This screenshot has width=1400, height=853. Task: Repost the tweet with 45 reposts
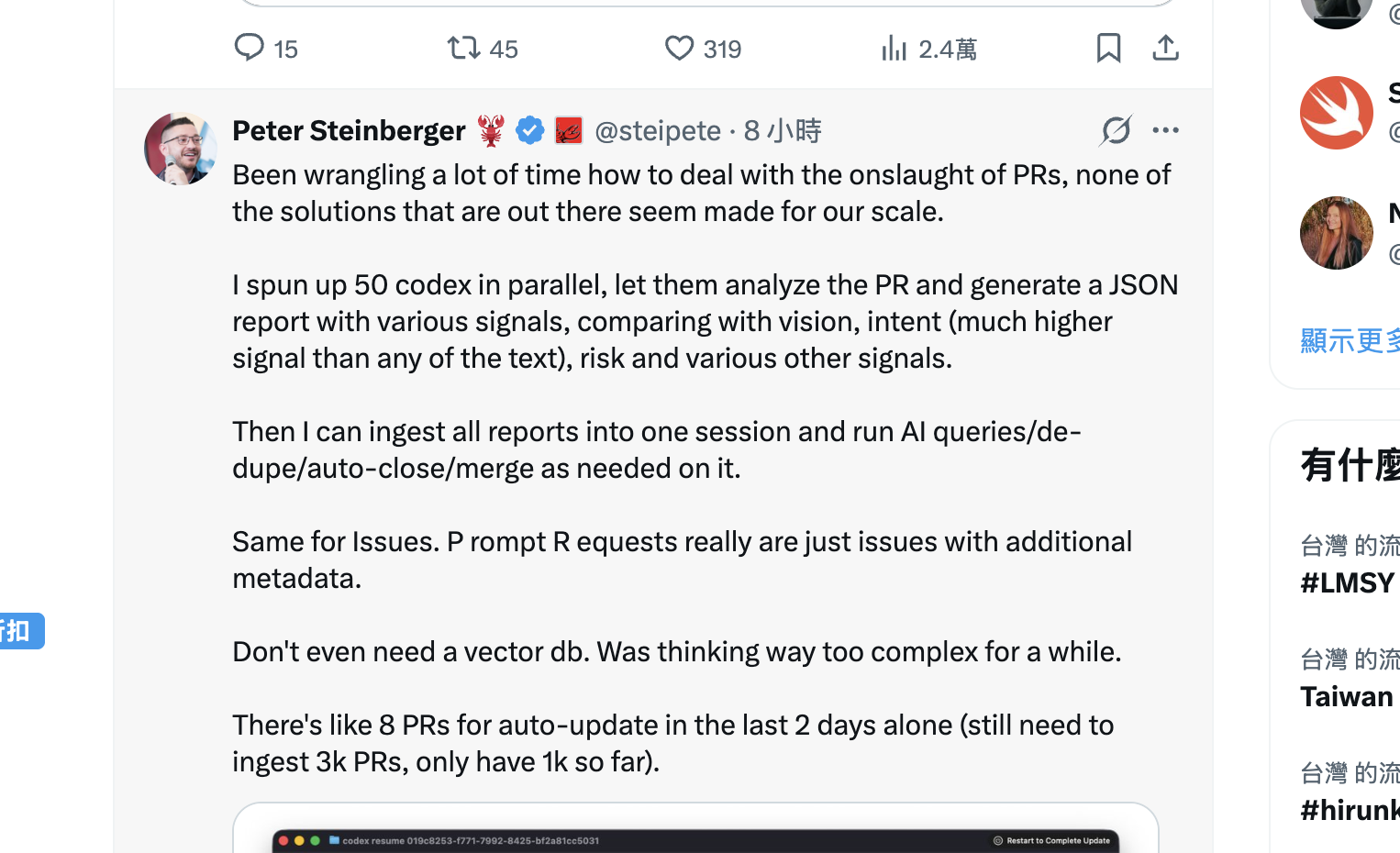click(x=464, y=48)
